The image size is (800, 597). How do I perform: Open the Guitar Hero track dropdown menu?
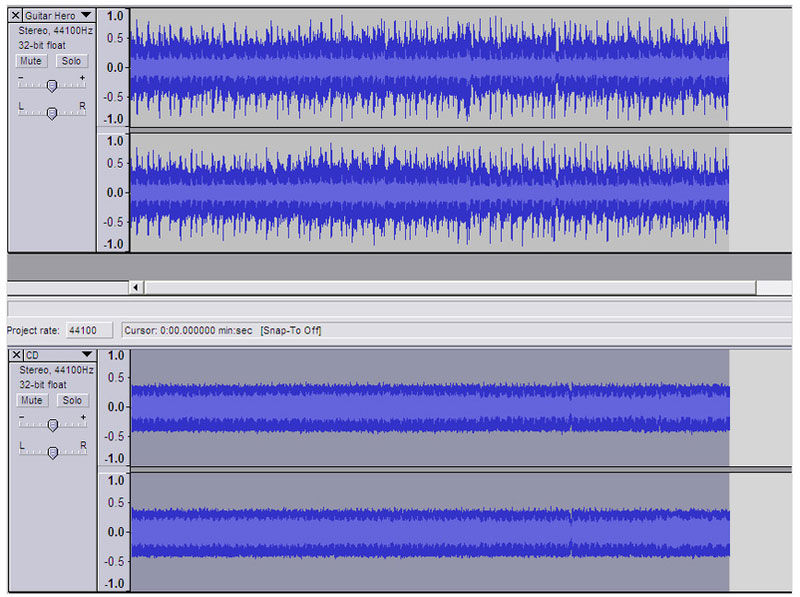coord(86,15)
